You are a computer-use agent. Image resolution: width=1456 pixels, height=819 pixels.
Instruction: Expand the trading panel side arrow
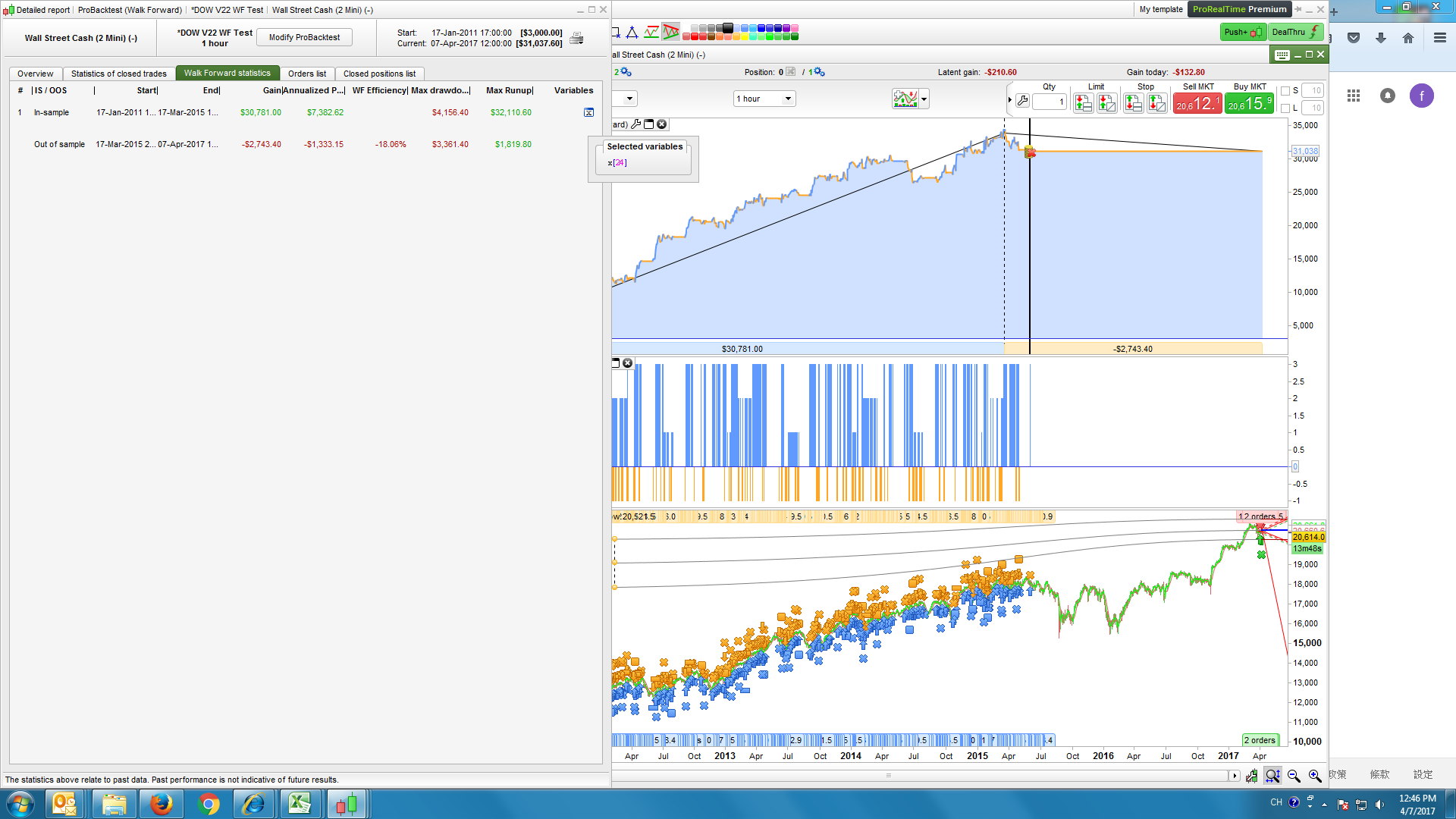(1009, 100)
